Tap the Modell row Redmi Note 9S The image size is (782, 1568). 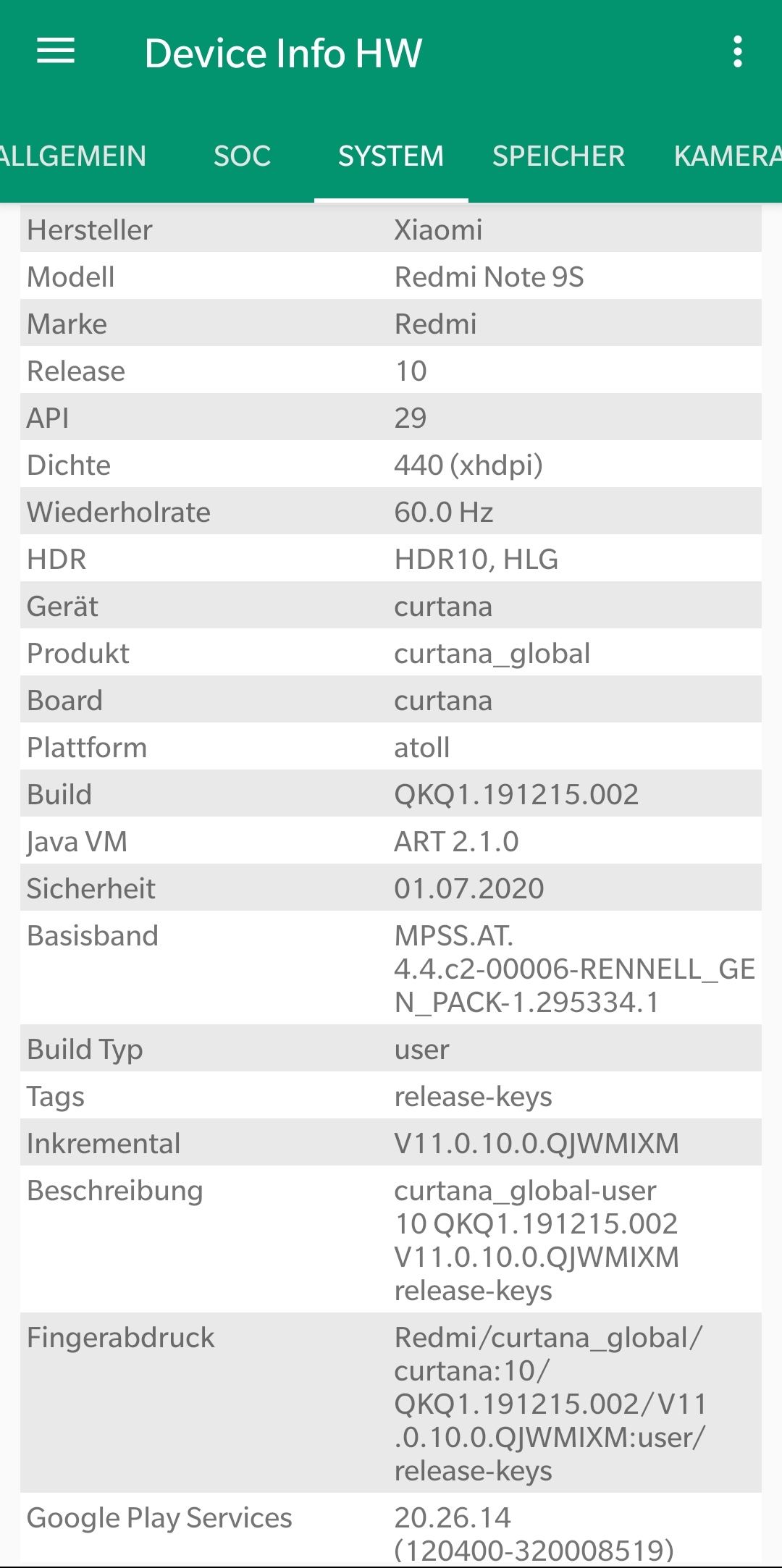(x=391, y=277)
